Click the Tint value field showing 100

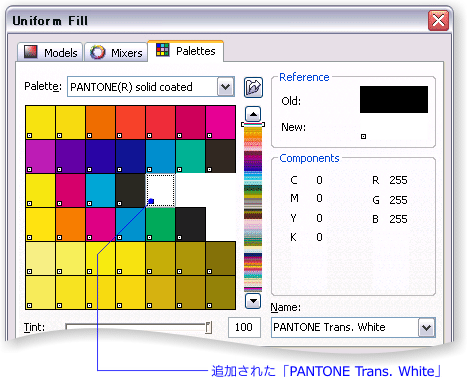click(244, 327)
